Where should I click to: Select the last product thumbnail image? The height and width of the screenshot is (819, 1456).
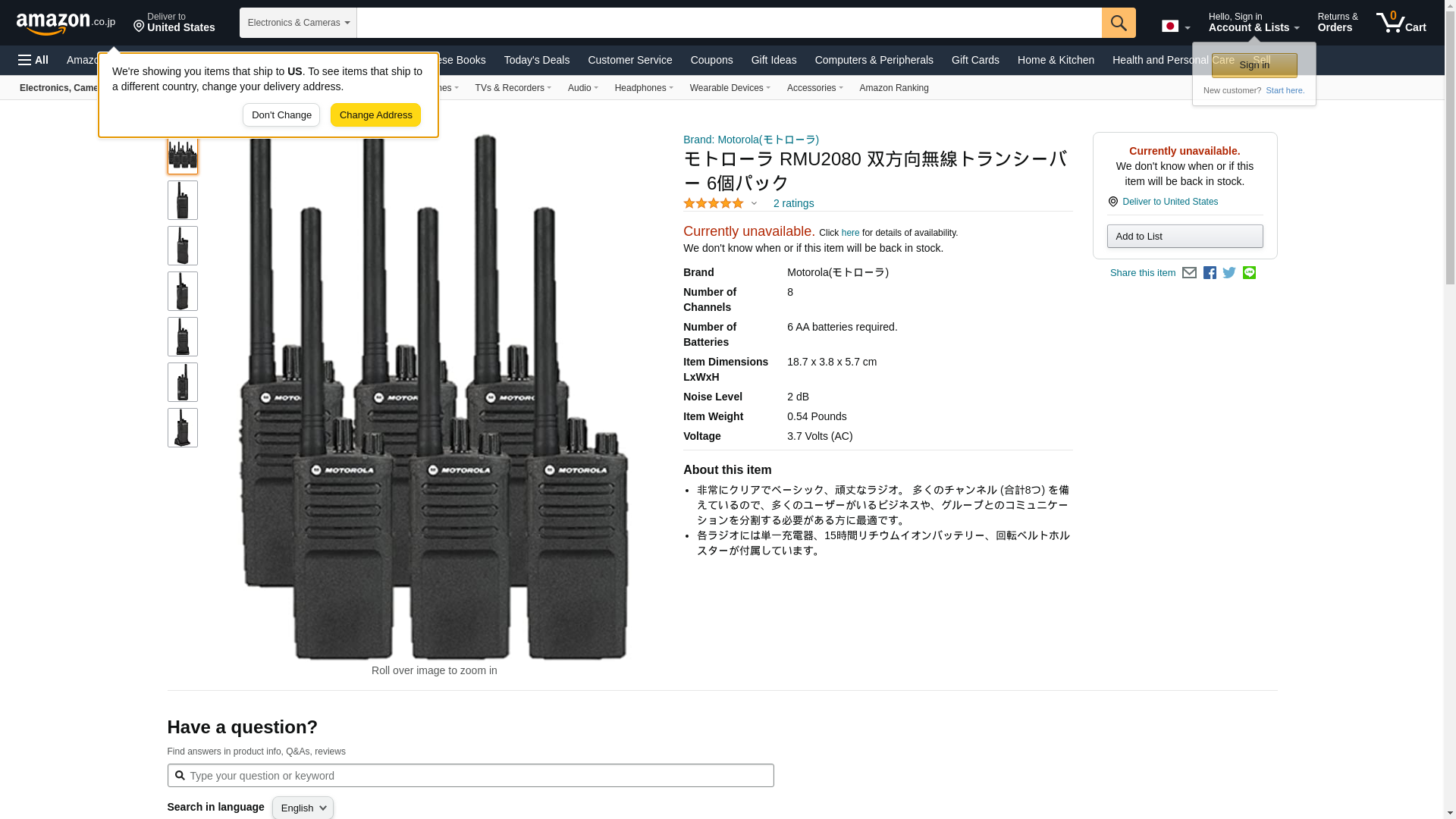point(182,428)
